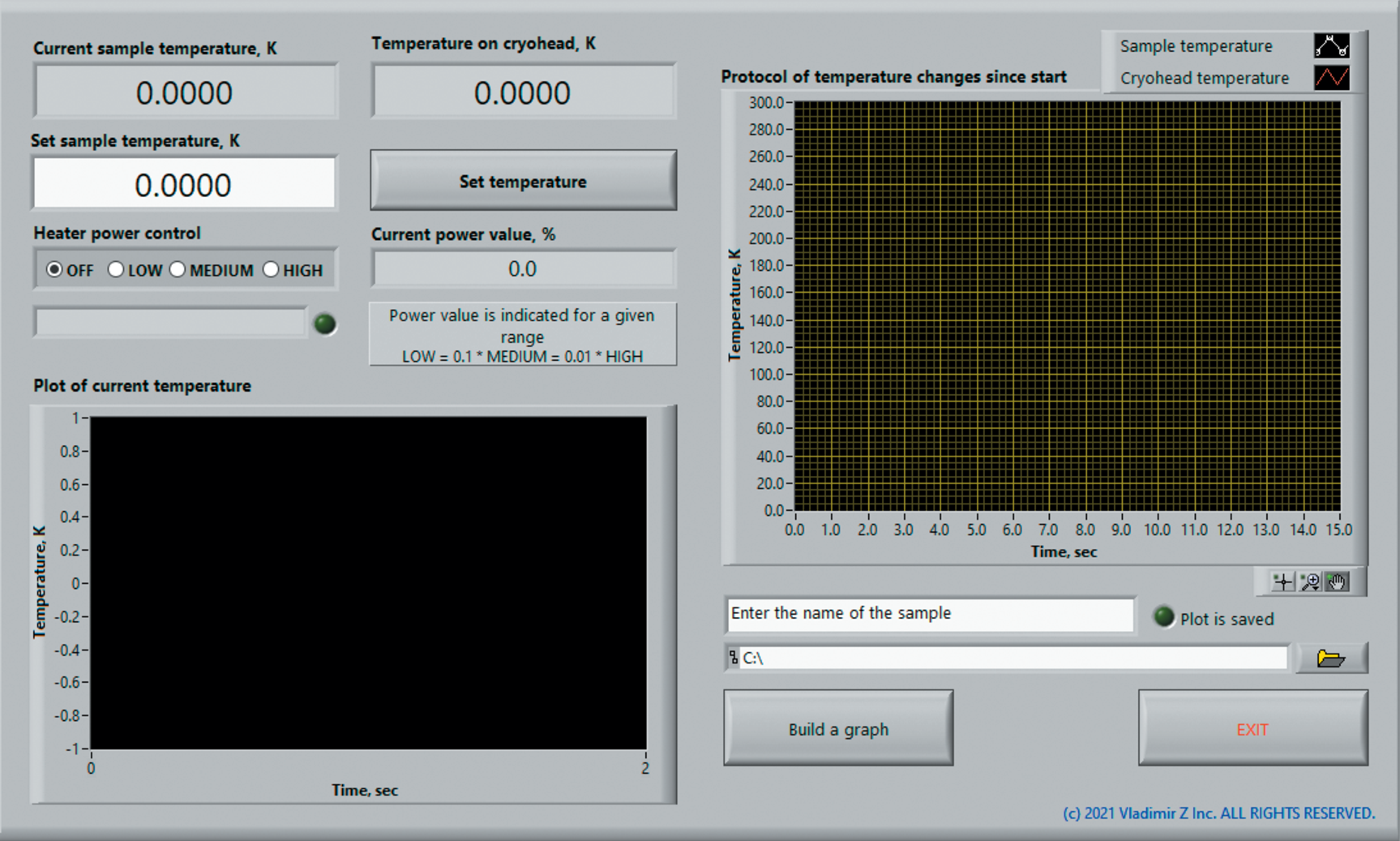Select OFF heater power option
Image resolution: width=1400 pixels, height=841 pixels.
(x=54, y=269)
